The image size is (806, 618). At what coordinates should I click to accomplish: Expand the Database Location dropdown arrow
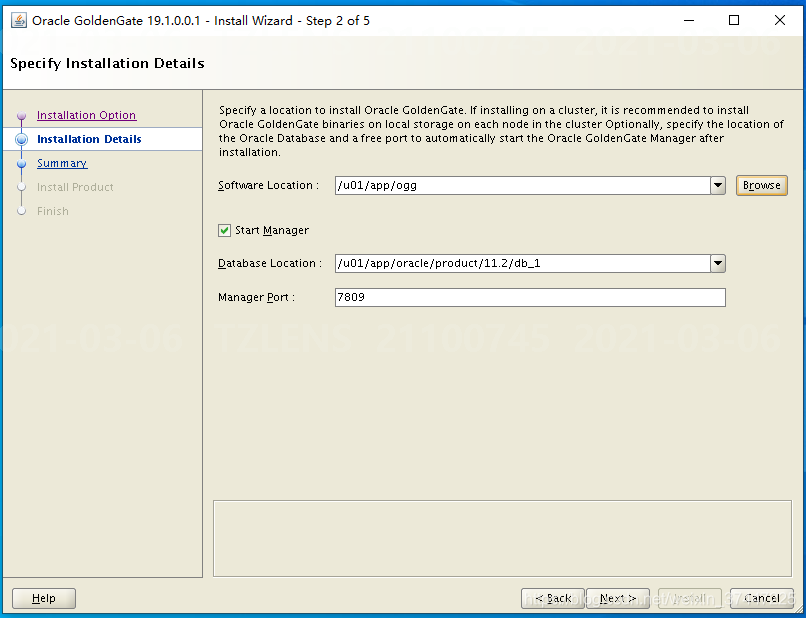718,264
